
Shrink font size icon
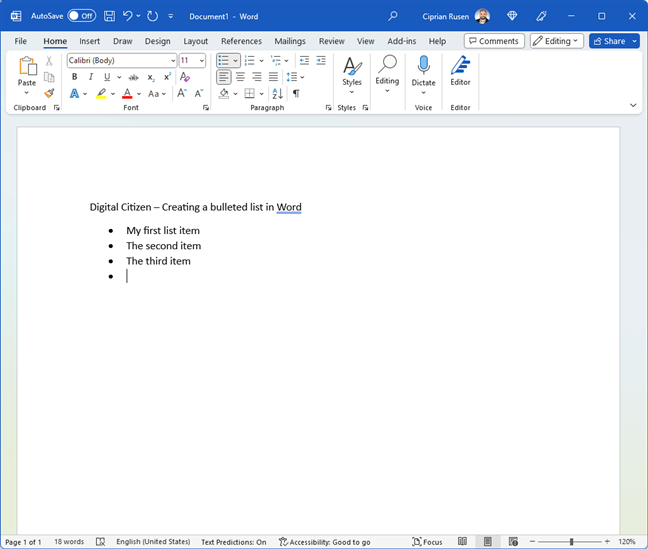coord(199,93)
